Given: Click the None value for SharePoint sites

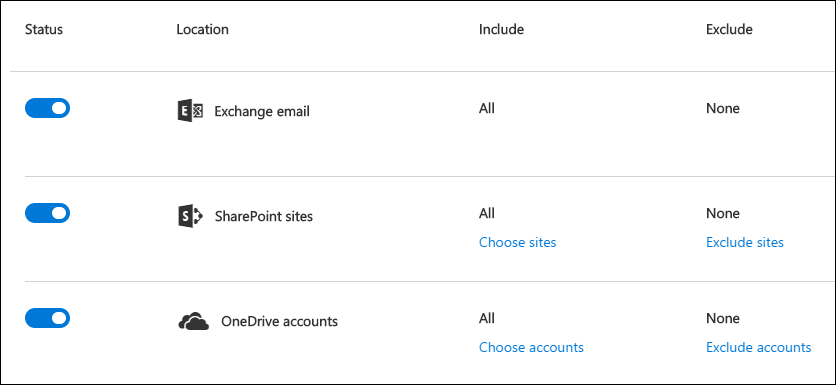Looking at the screenshot, I should pyautogui.click(x=723, y=213).
